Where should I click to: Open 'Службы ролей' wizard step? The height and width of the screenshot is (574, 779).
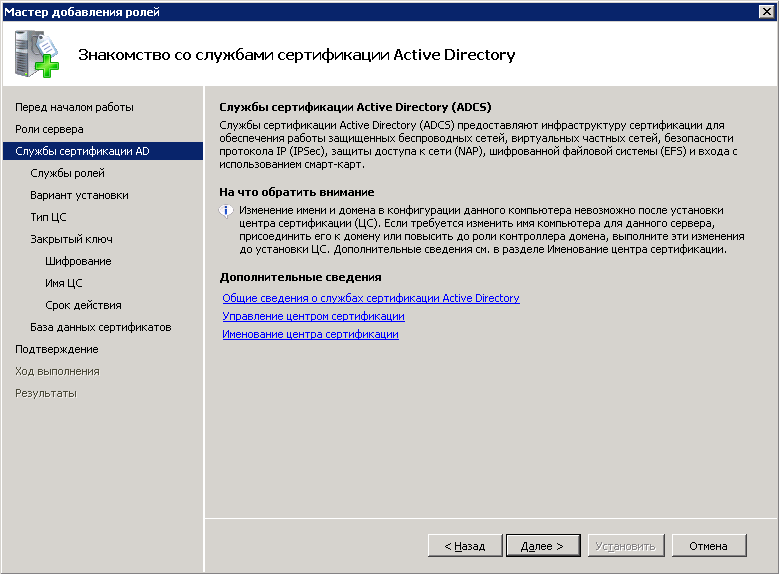67,173
